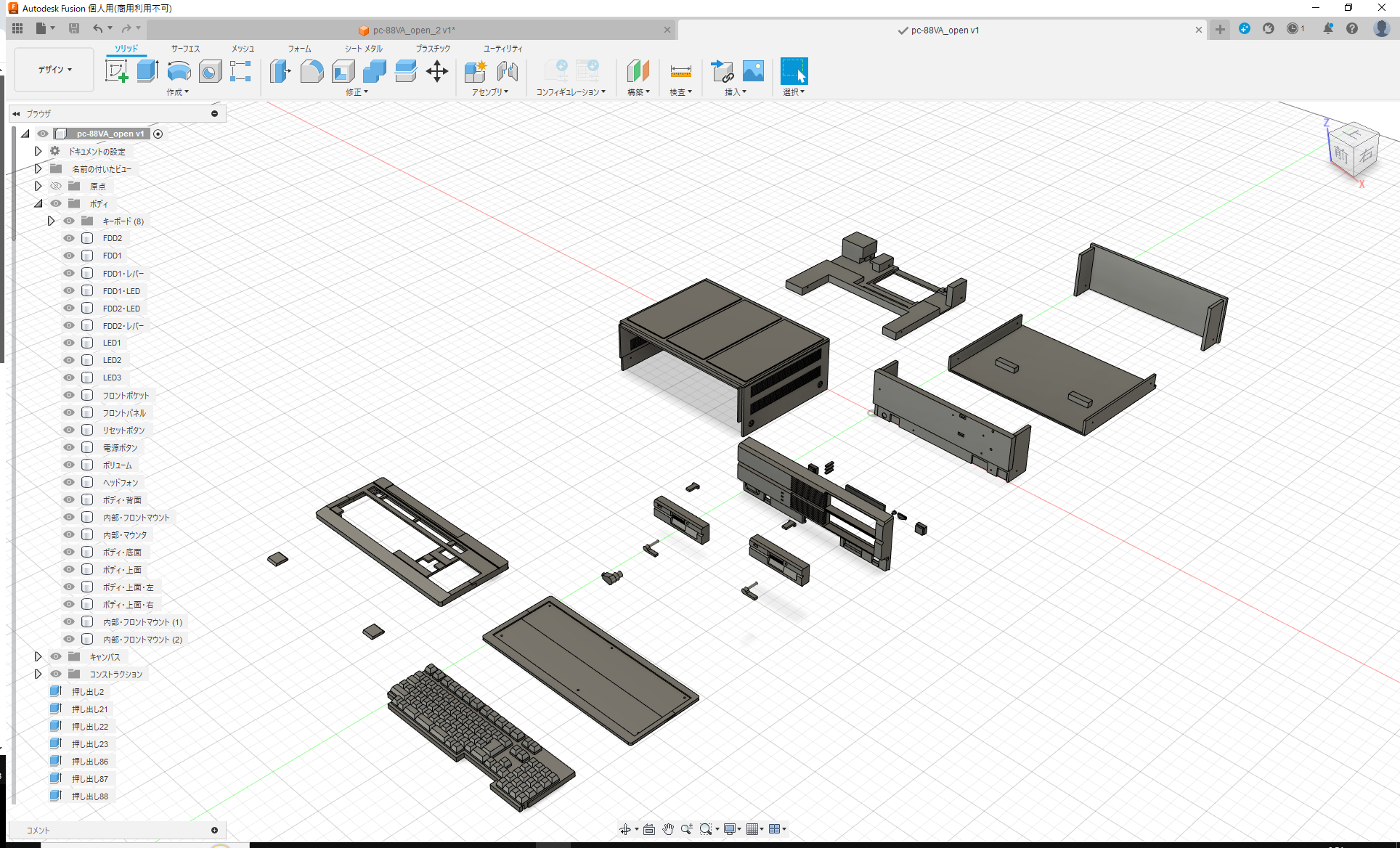Hide the FDD2 body with eye toggle
Screen dimensions: 1400x848
(68, 237)
